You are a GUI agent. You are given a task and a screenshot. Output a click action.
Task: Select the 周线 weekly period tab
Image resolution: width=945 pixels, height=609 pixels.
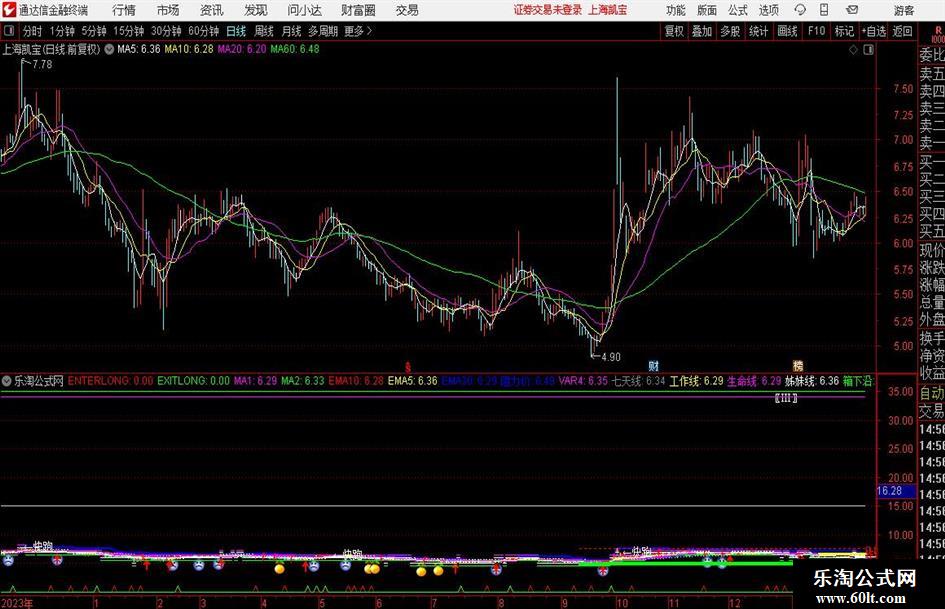click(263, 31)
